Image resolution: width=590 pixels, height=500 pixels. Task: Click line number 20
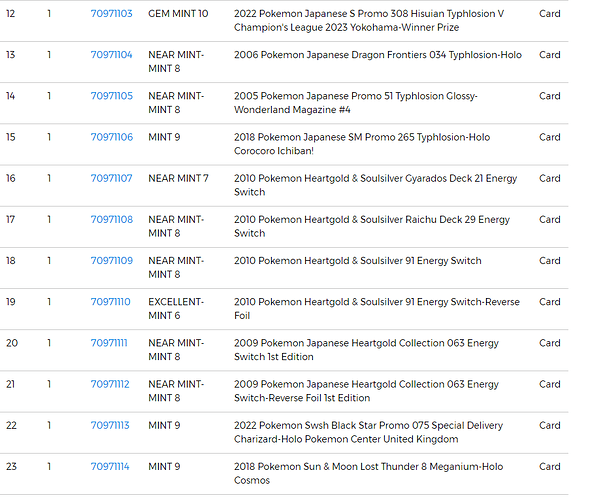12,343
